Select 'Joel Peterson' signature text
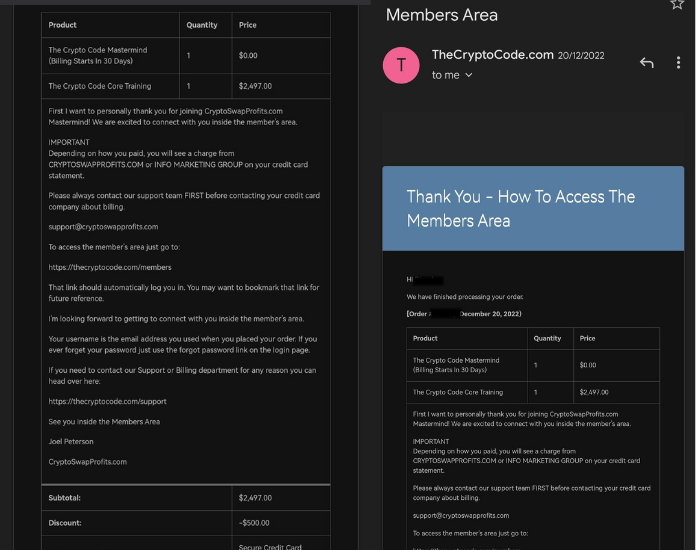700x550 pixels. [71, 442]
